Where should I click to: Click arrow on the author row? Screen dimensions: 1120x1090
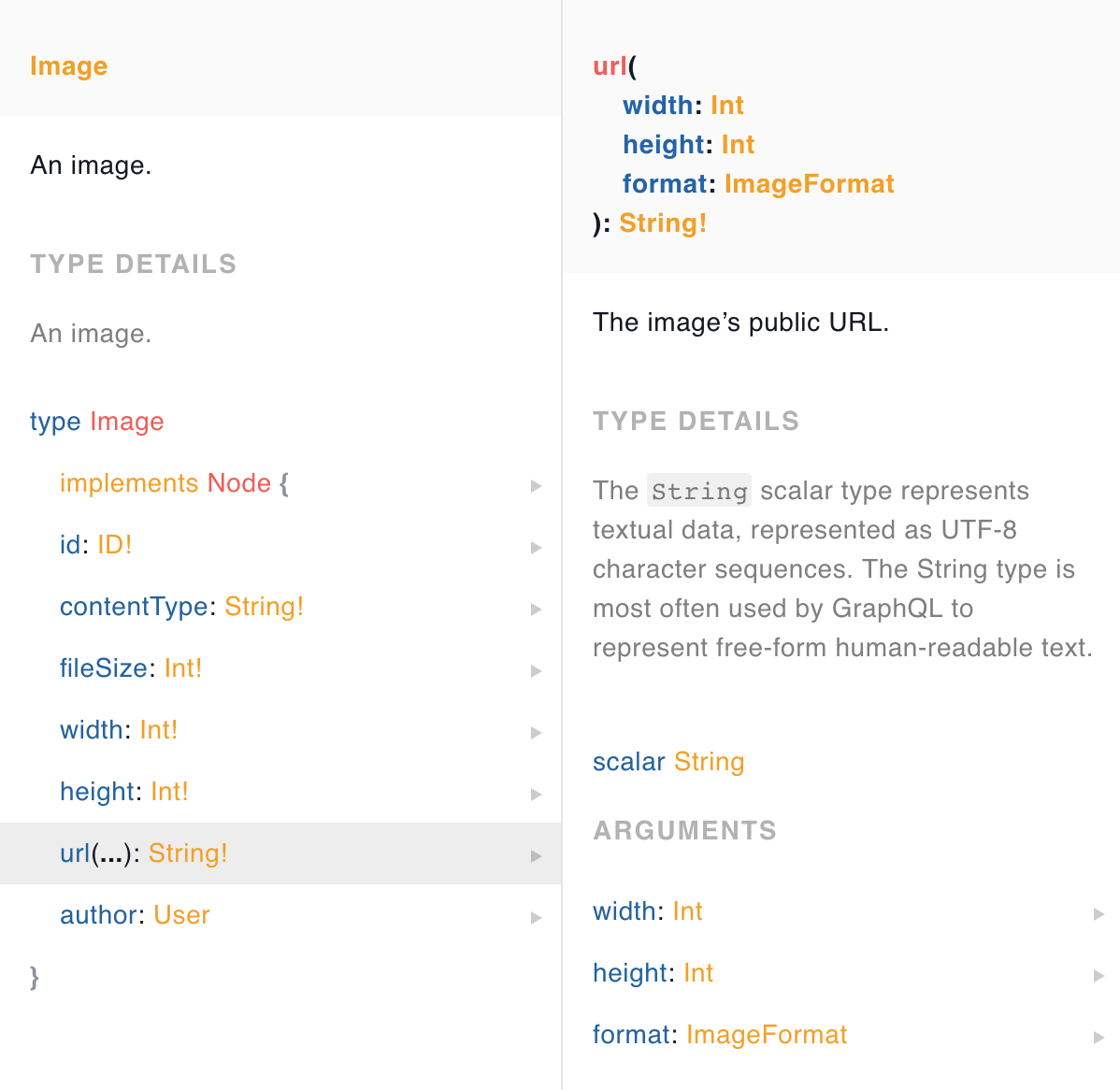[536, 917]
